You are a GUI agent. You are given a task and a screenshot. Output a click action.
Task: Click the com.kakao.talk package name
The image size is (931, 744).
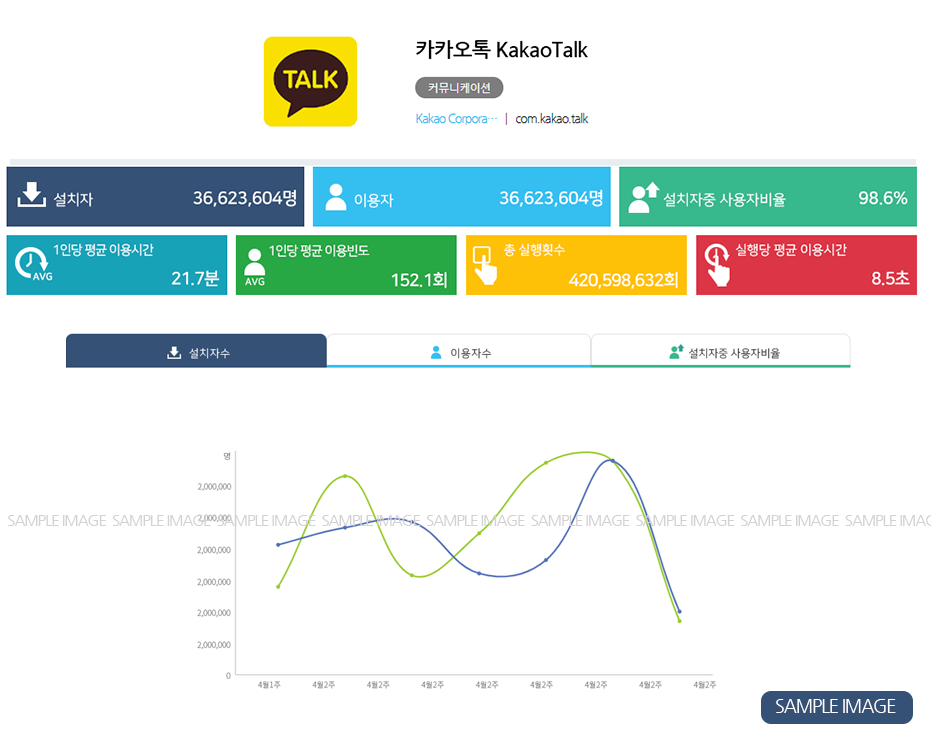click(552, 119)
